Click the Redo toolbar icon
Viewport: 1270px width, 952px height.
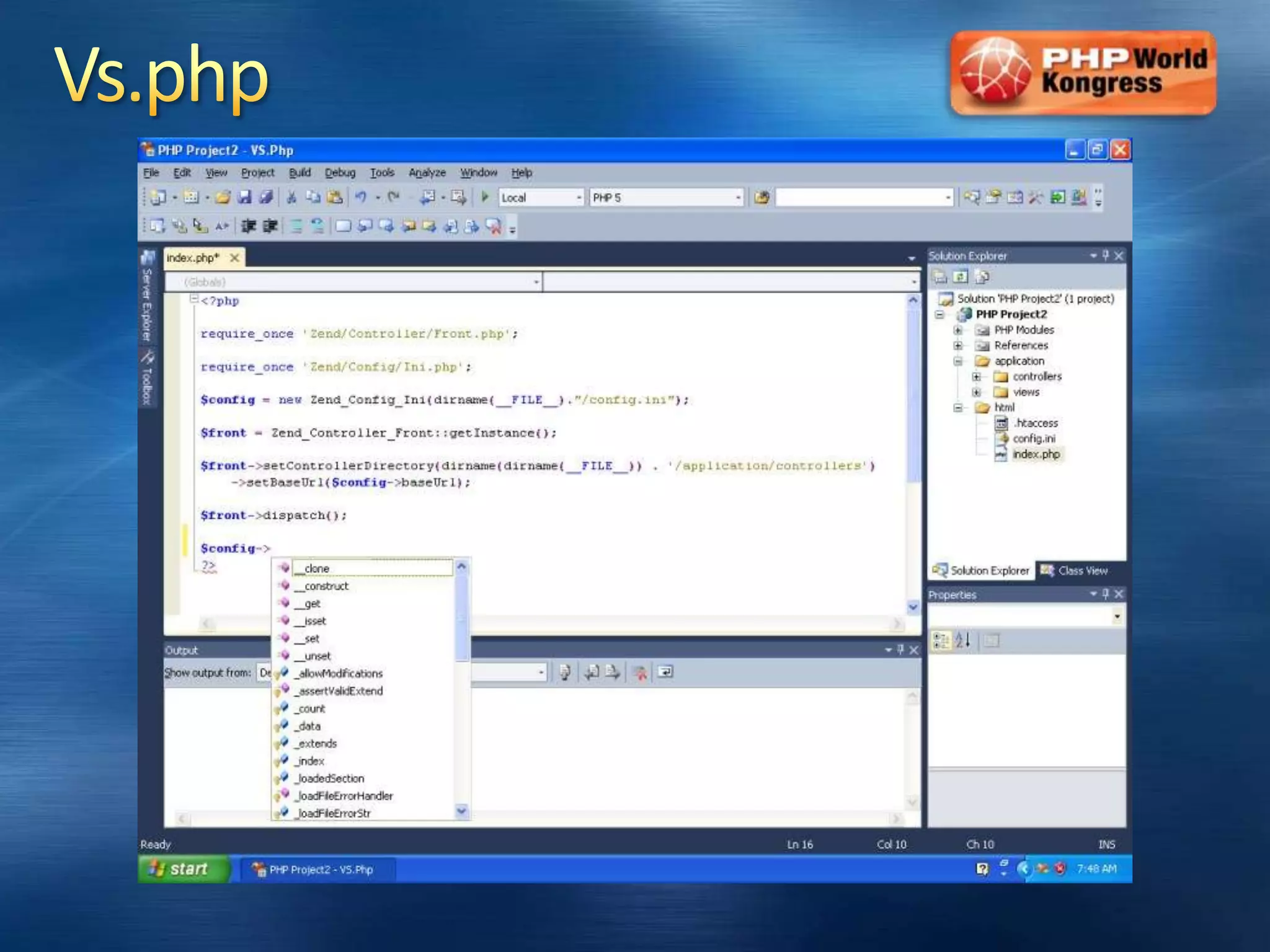393,197
